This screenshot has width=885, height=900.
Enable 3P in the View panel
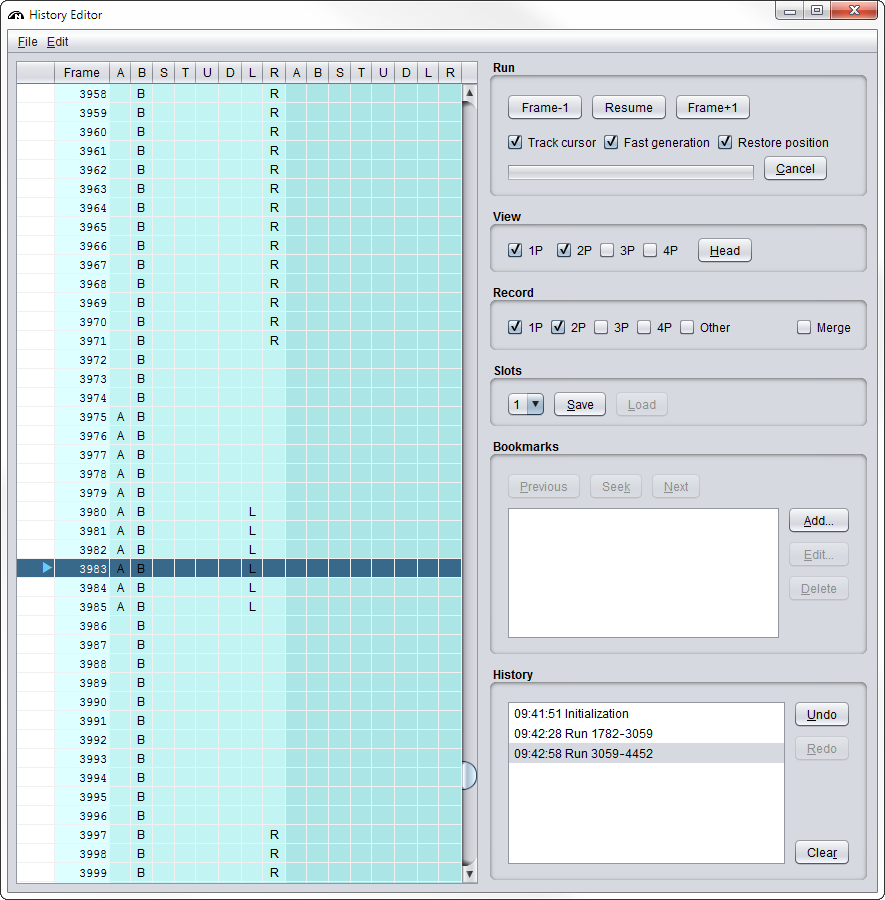(607, 250)
